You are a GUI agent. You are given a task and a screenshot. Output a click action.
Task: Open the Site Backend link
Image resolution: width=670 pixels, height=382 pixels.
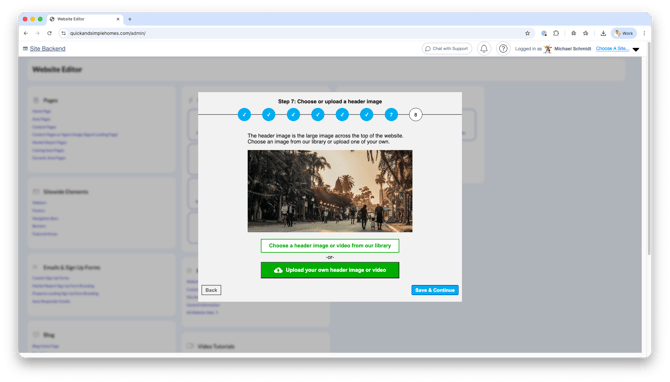click(47, 49)
